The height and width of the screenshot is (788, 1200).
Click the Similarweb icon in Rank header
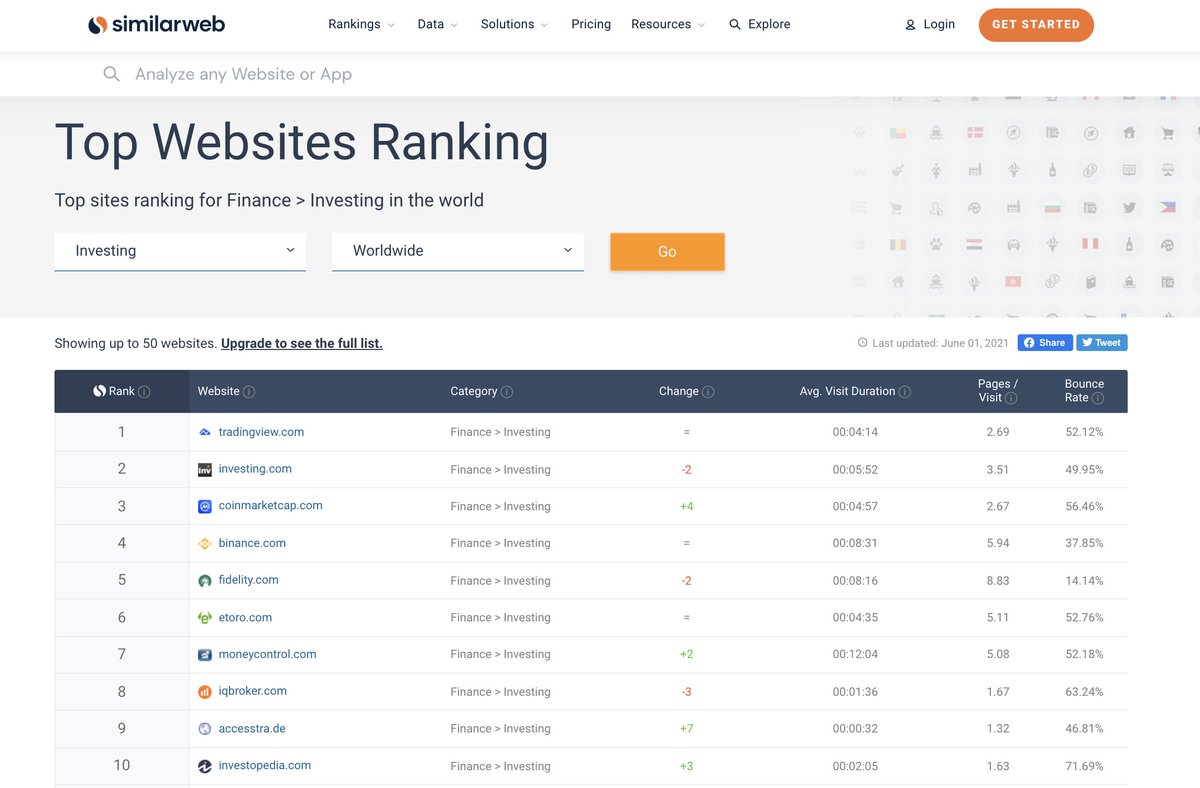(99, 391)
